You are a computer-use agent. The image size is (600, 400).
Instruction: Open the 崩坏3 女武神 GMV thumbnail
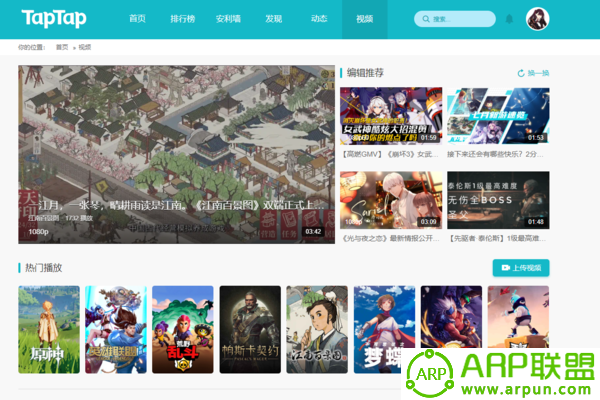pos(391,116)
